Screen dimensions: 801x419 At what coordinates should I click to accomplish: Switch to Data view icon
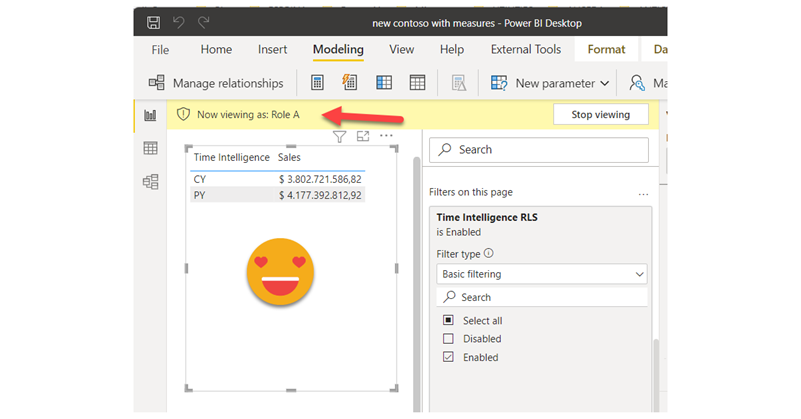(x=150, y=148)
